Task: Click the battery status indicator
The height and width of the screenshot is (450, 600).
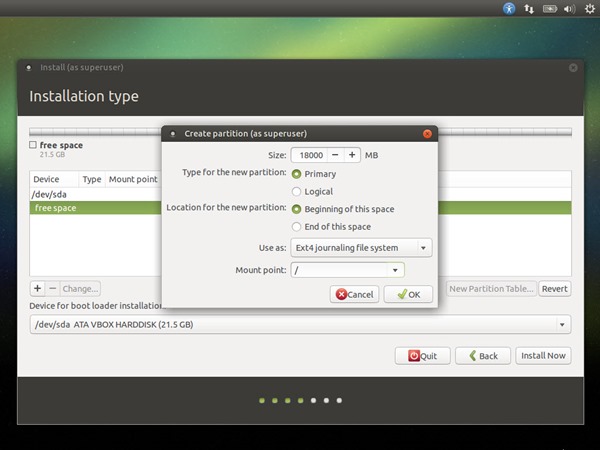Action: 549,8
